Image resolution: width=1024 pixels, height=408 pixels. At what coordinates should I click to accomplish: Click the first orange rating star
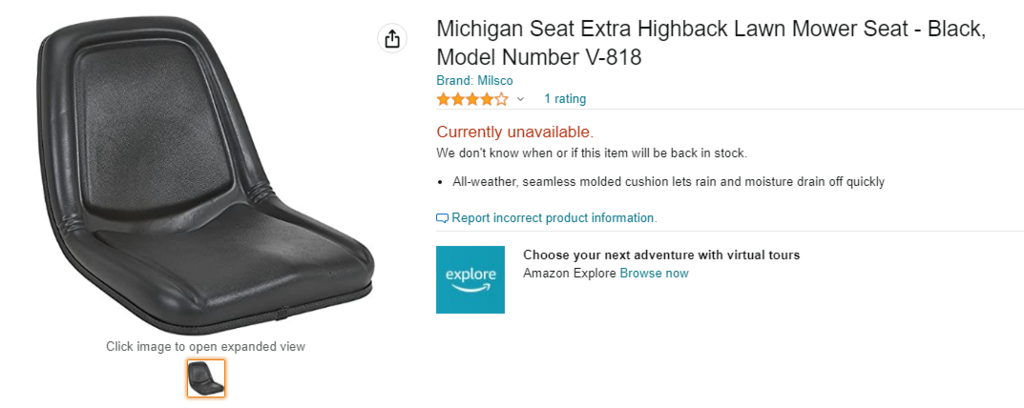[443, 99]
